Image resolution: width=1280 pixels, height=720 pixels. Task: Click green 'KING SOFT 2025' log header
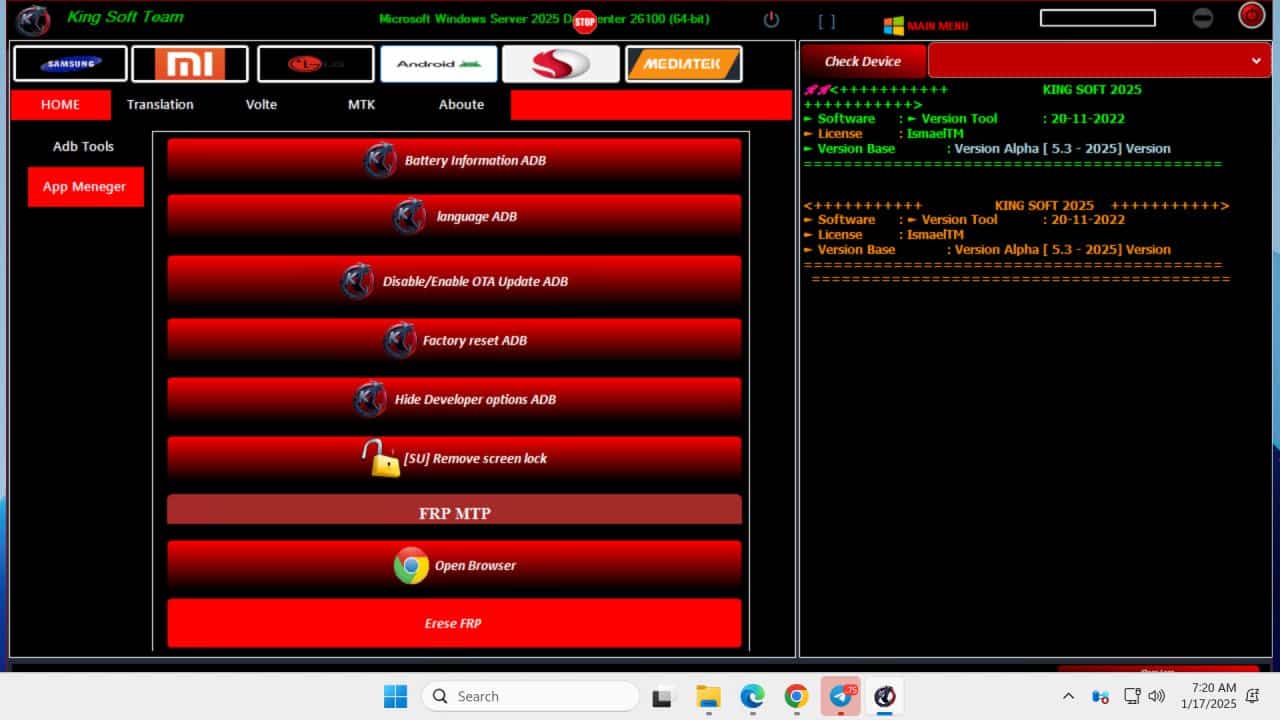point(1092,89)
